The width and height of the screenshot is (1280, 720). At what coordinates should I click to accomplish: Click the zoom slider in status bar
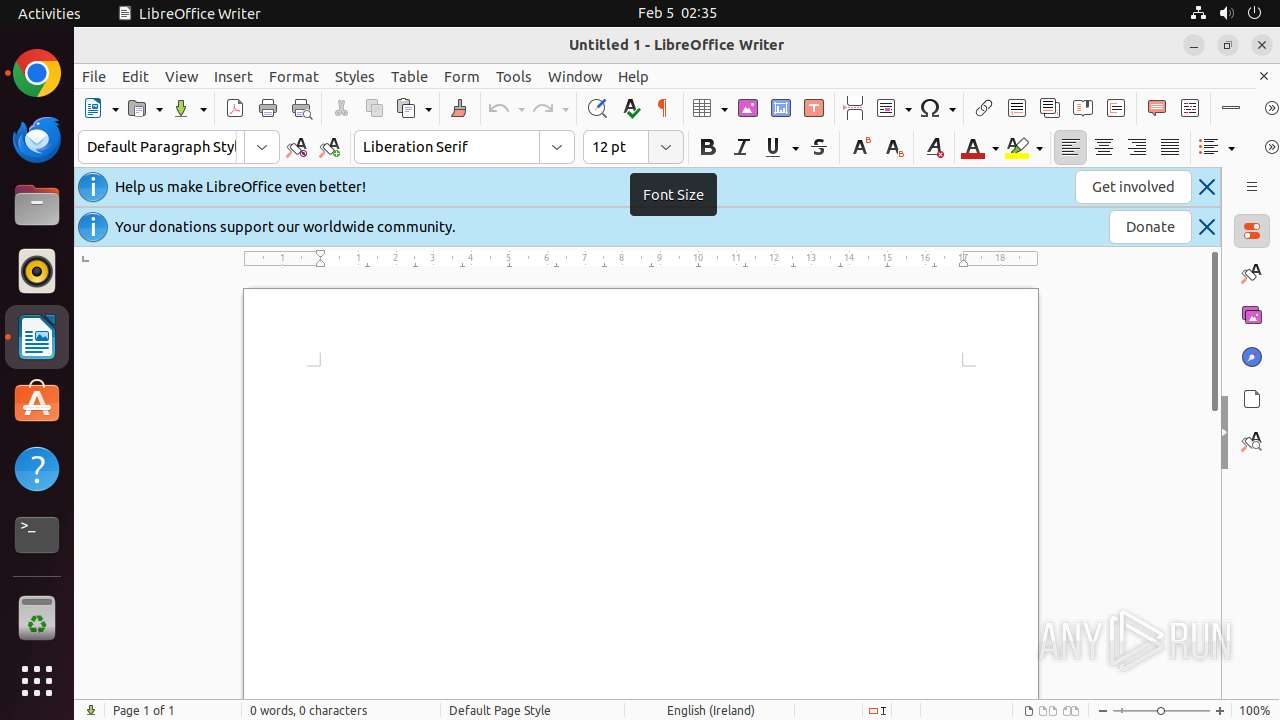point(1161,711)
